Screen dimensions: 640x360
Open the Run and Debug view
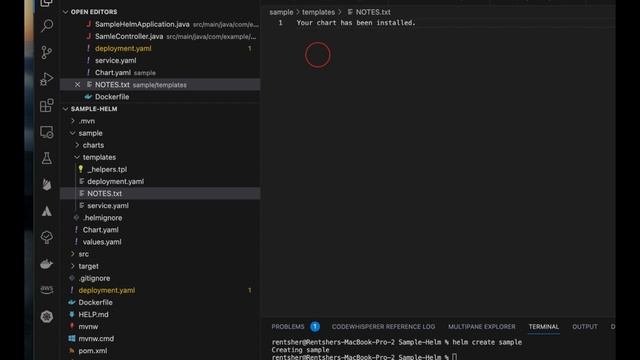point(47,79)
